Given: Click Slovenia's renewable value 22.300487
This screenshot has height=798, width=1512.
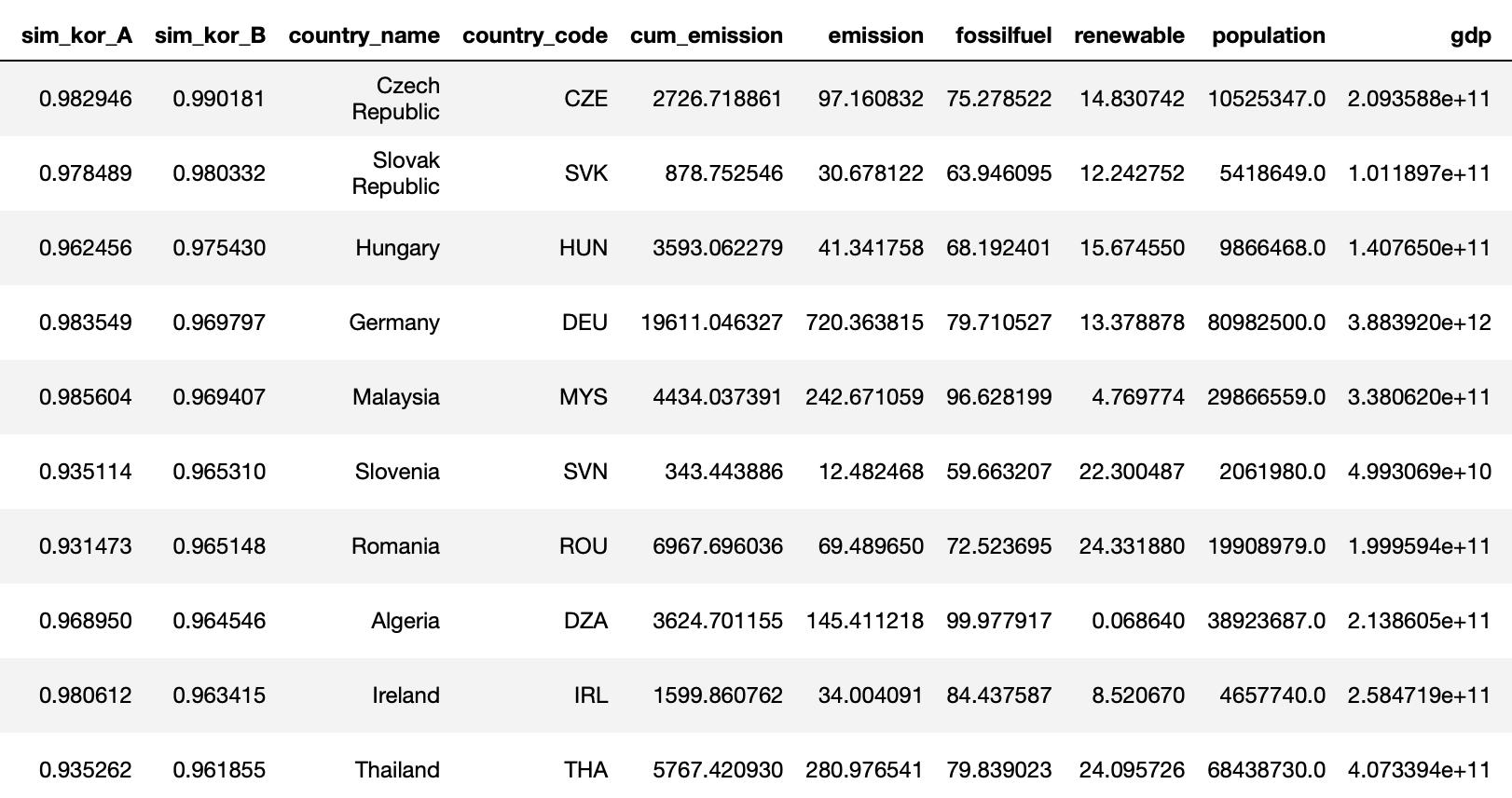Looking at the screenshot, I should click(1132, 472).
